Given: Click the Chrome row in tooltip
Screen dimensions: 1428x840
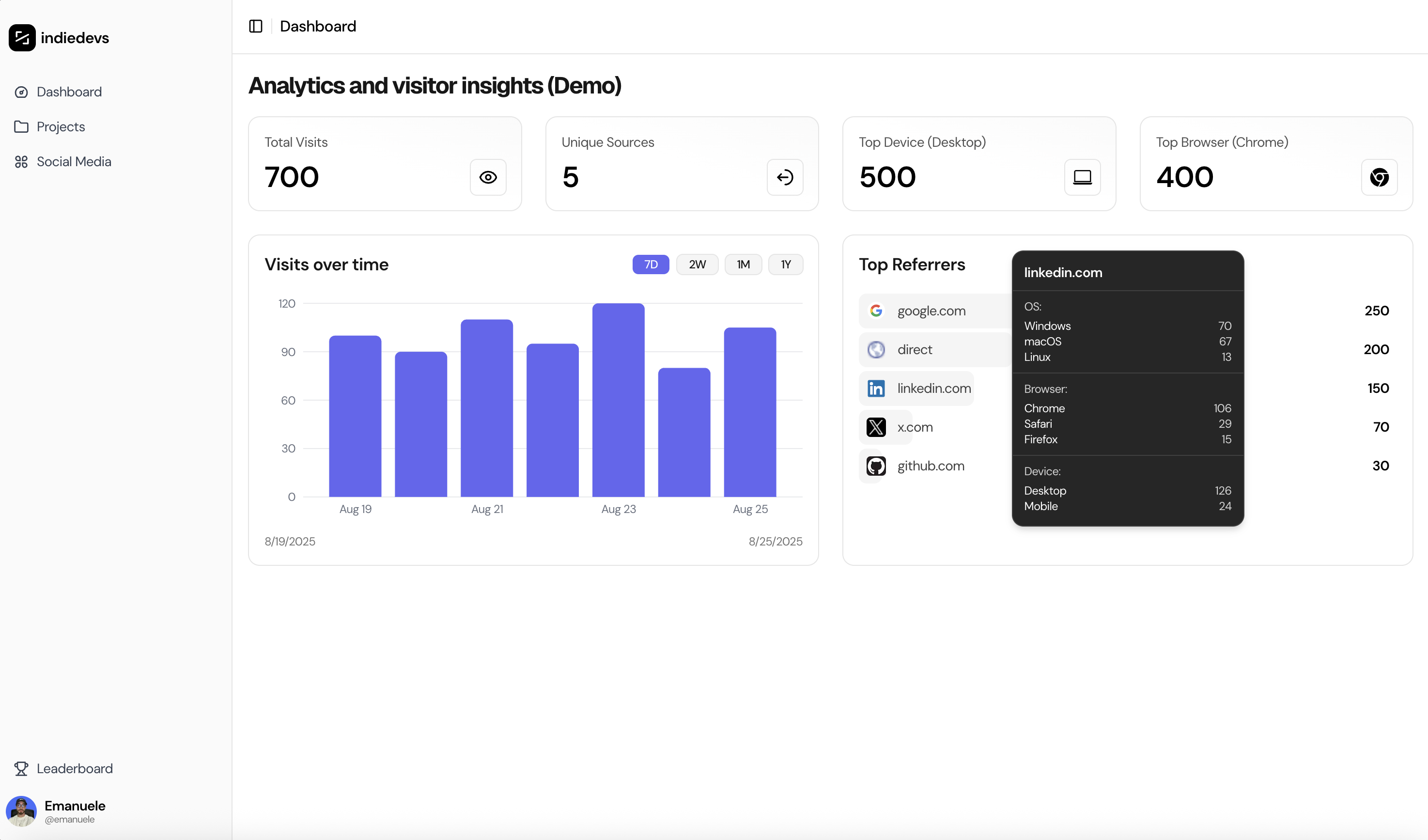Looking at the screenshot, I should tap(1128, 408).
